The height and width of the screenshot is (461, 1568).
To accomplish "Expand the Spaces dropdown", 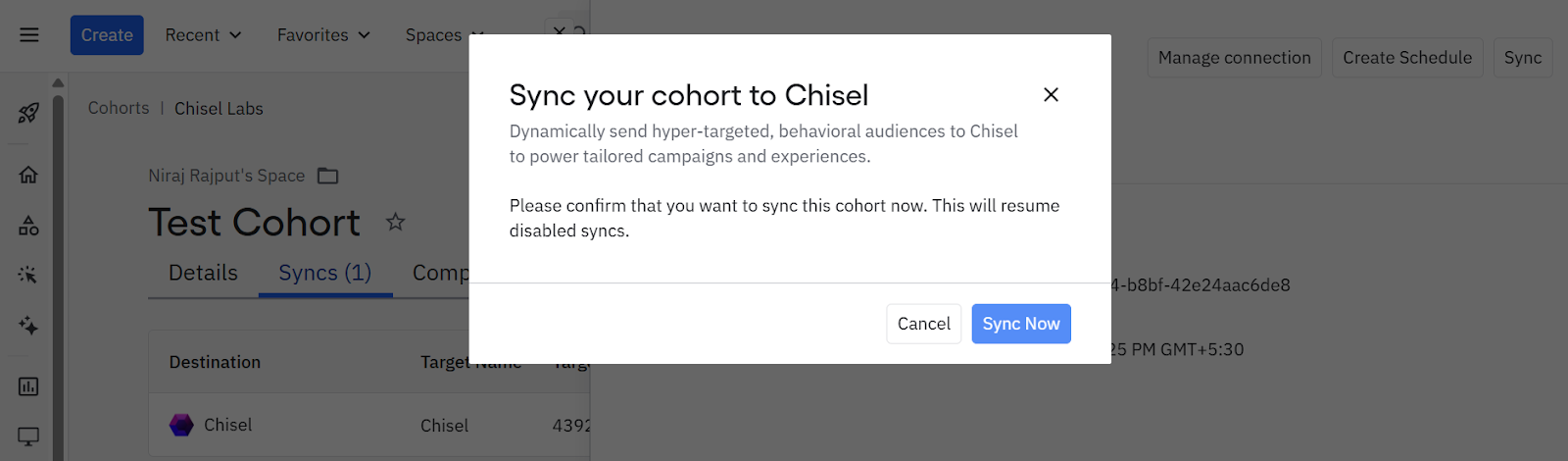I will click(444, 35).
